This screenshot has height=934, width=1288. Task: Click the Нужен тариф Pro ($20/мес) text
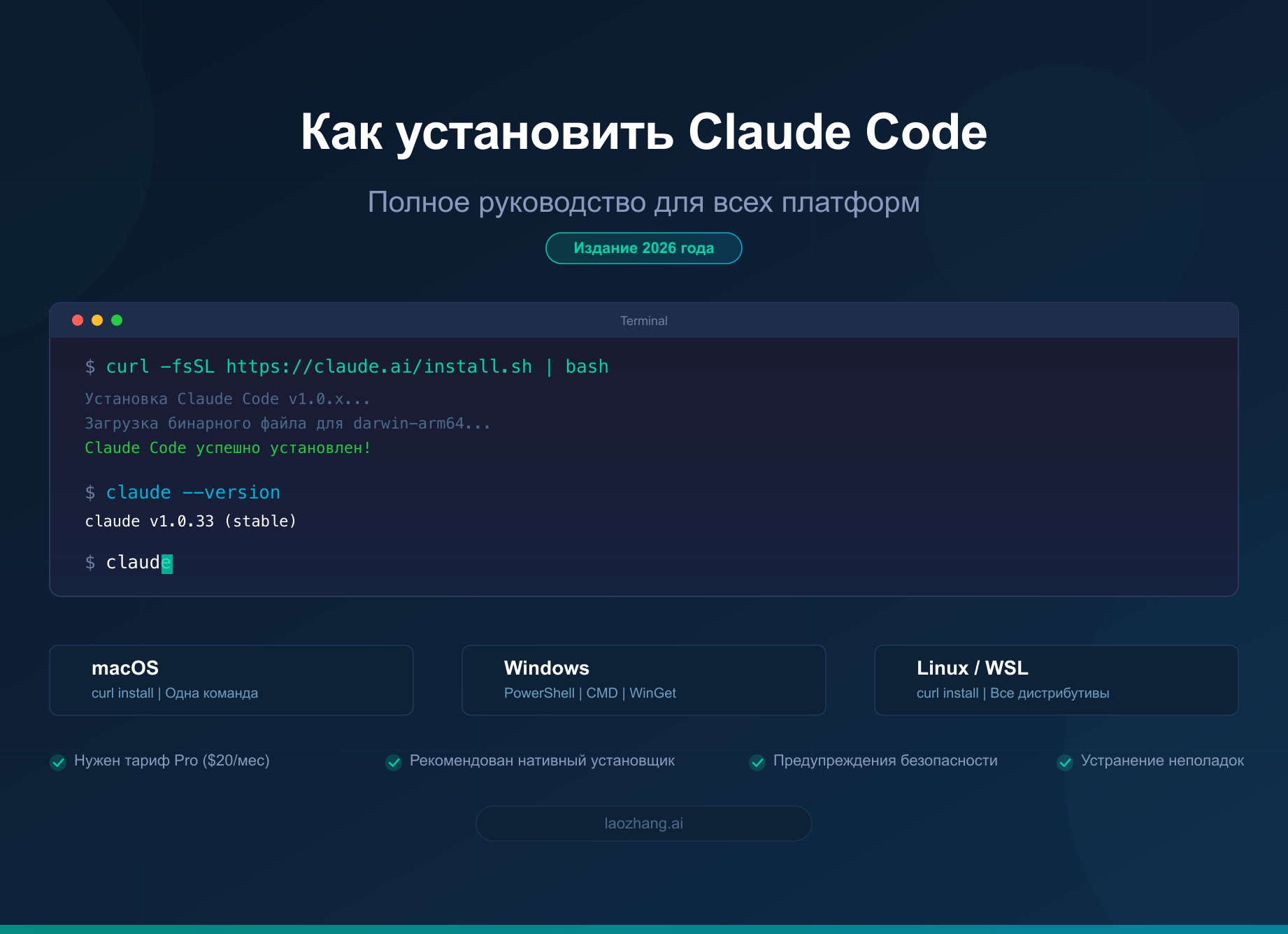(x=172, y=761)
